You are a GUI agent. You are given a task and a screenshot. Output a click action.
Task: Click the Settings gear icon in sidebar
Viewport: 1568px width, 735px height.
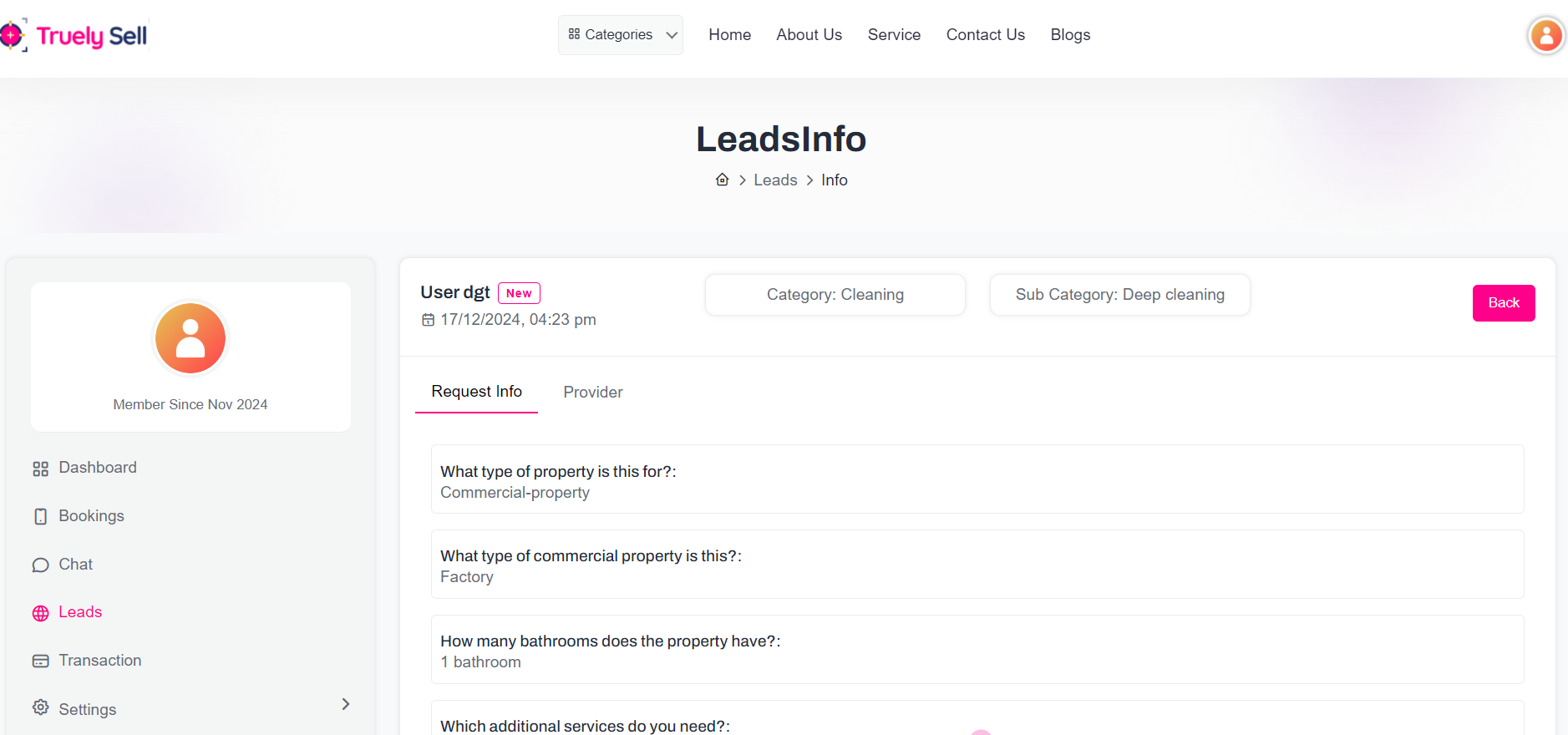[x=40, y=708]
